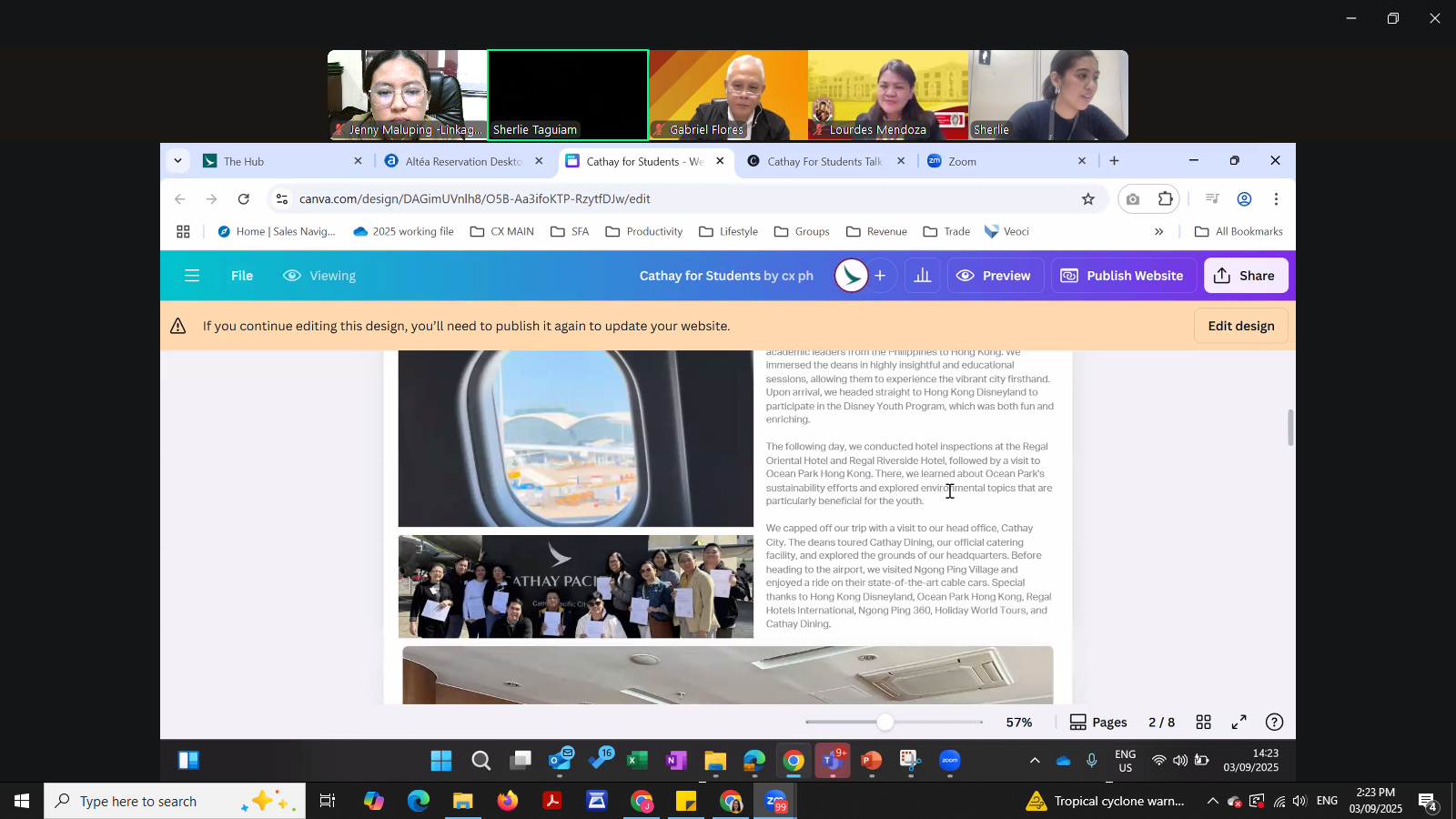Bookmark this page with the star icon
Viewport: 1456px width, 819px height.
[x=1087, y=199]
